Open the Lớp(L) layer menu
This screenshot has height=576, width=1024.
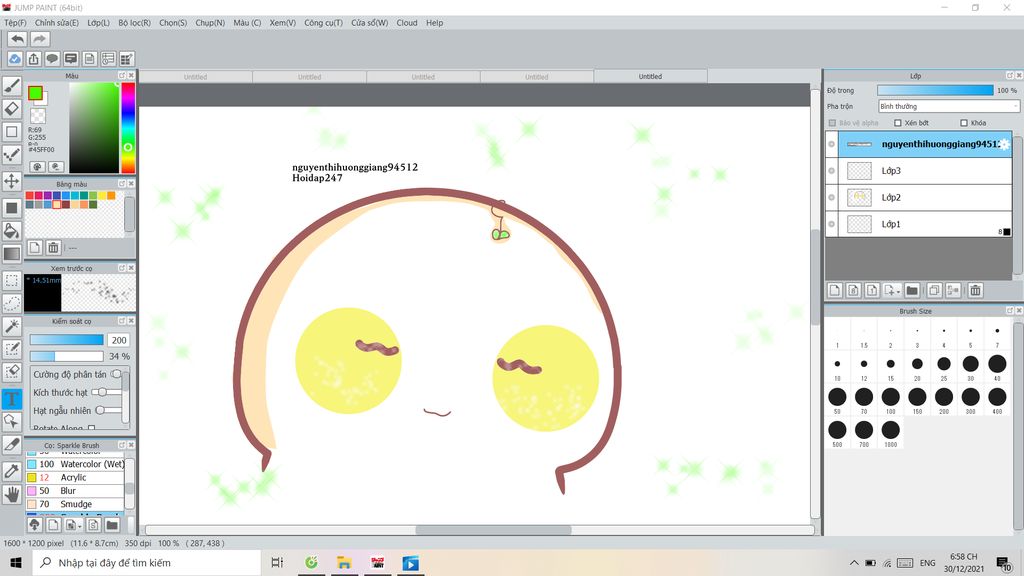(x=99, y=23)
